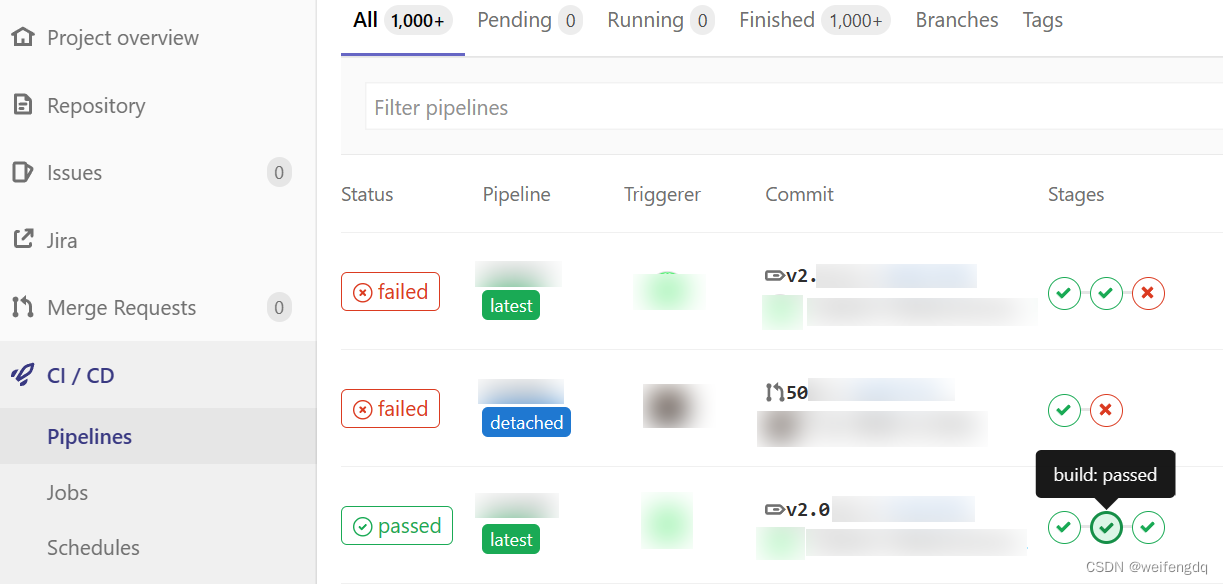Click the Issues icon in sidebar
The height and width of the screenshot is (584, 1223).
tap(23, 172)
